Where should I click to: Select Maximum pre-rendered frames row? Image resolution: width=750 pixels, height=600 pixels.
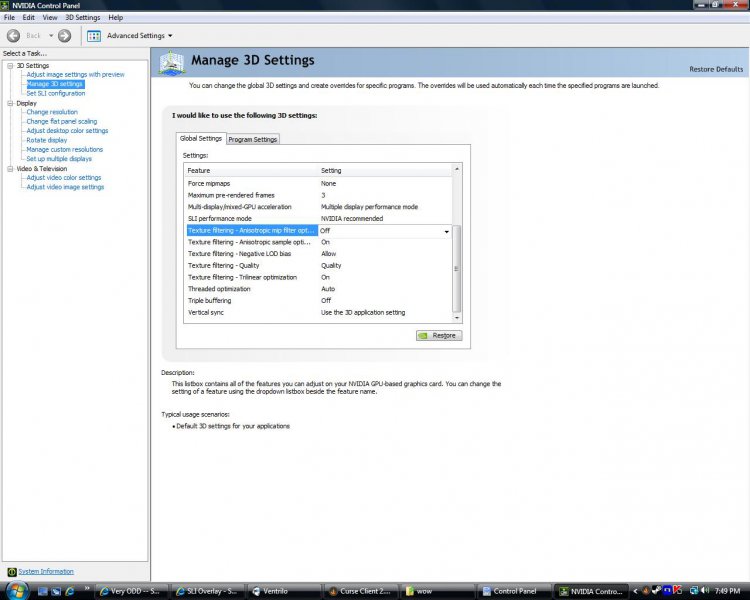pos(319,195)
